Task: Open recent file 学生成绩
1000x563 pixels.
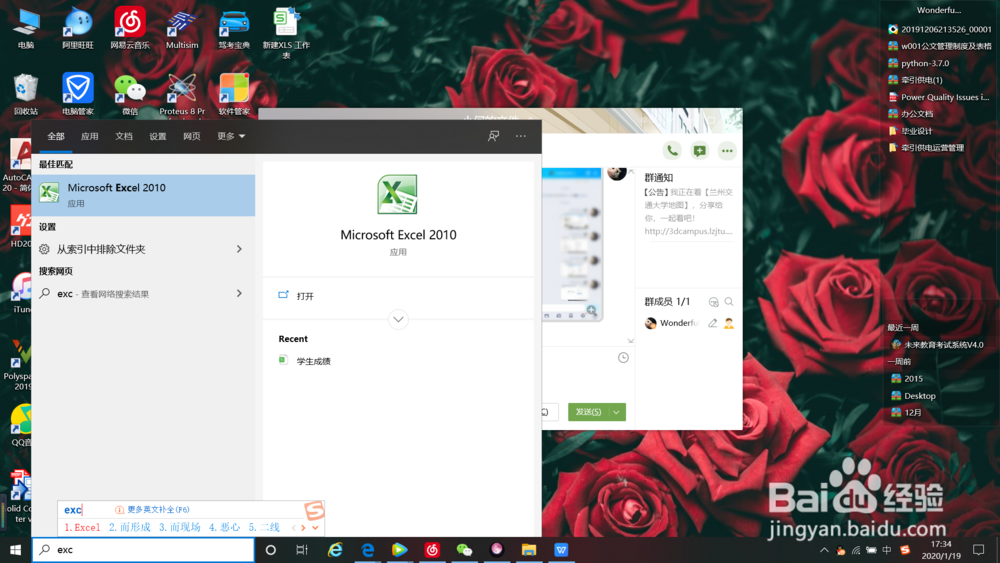Action: (x=313, y=361)
